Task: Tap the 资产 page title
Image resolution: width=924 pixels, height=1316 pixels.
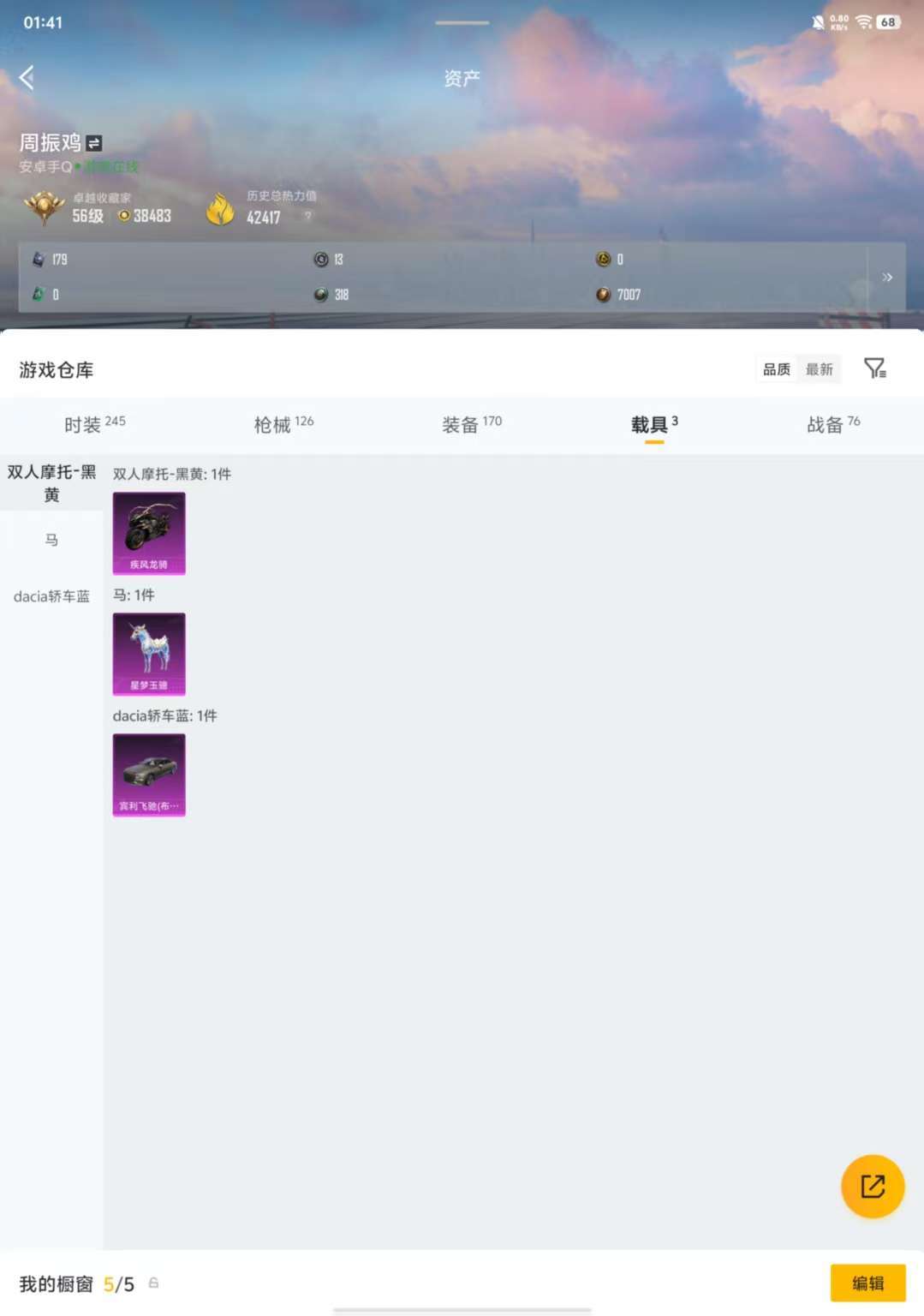Action: pyautogui.click(x=462, y=79)
